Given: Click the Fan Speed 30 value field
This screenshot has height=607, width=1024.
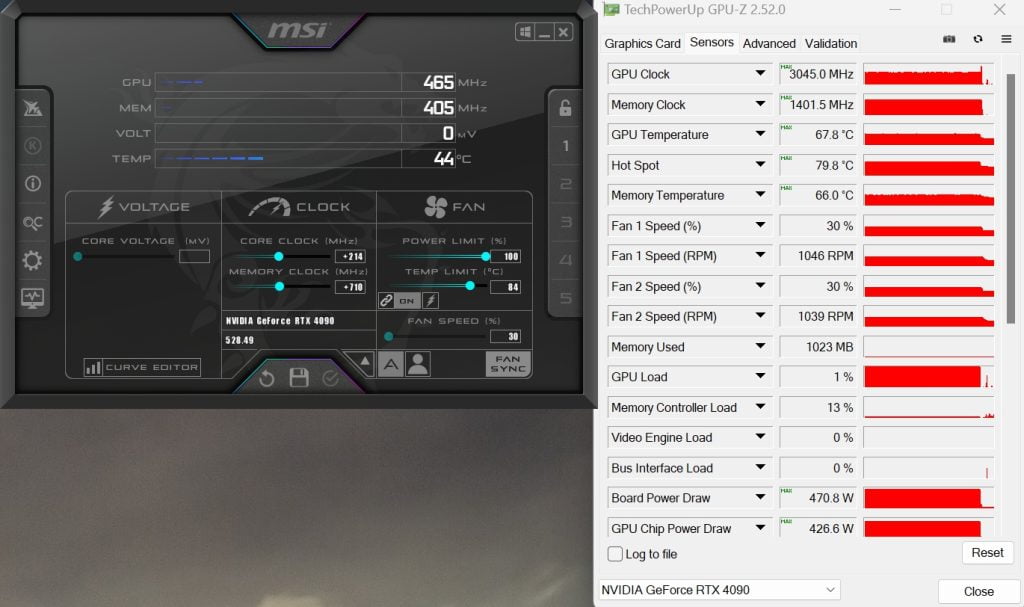Looking at the screenshot, I should tap(505, 336).
